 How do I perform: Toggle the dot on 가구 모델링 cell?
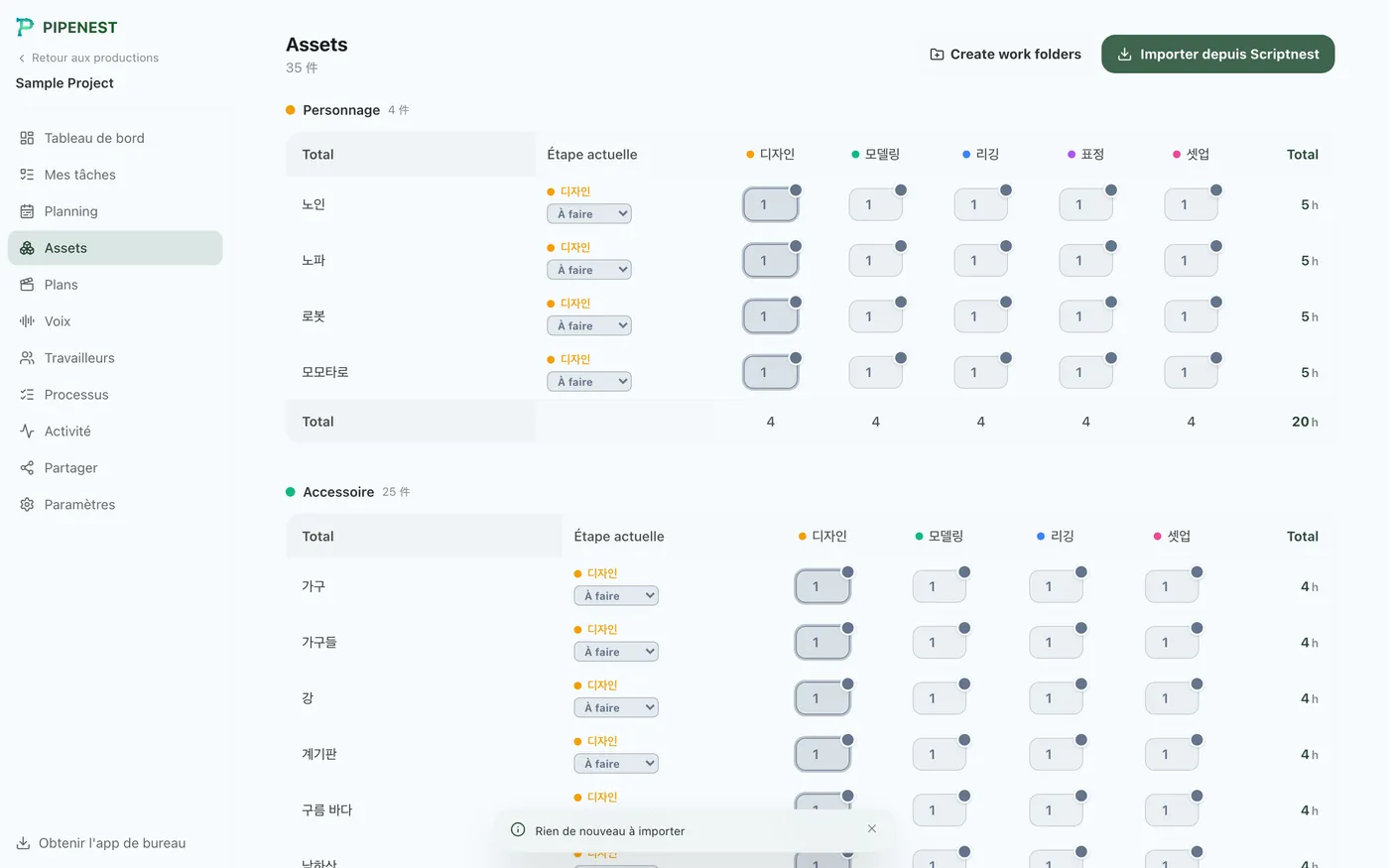click(964, 571)
